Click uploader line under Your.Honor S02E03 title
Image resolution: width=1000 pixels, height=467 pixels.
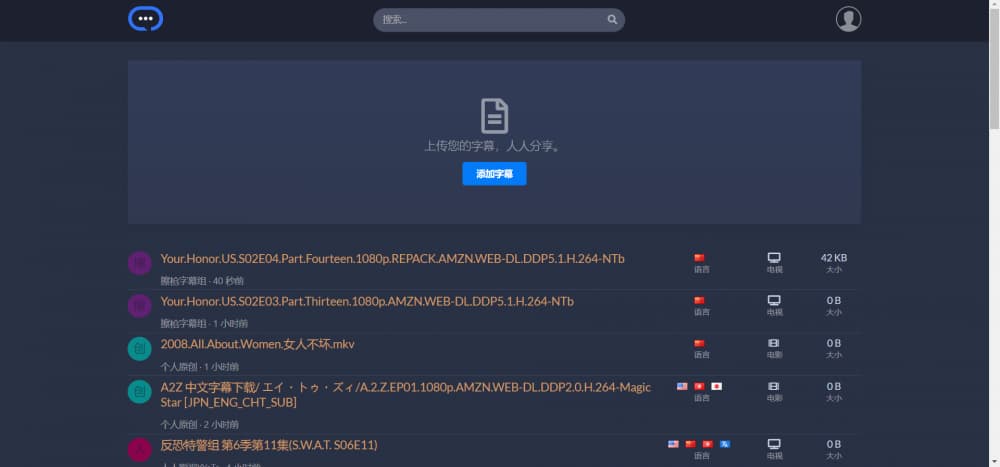click(204, 323)
